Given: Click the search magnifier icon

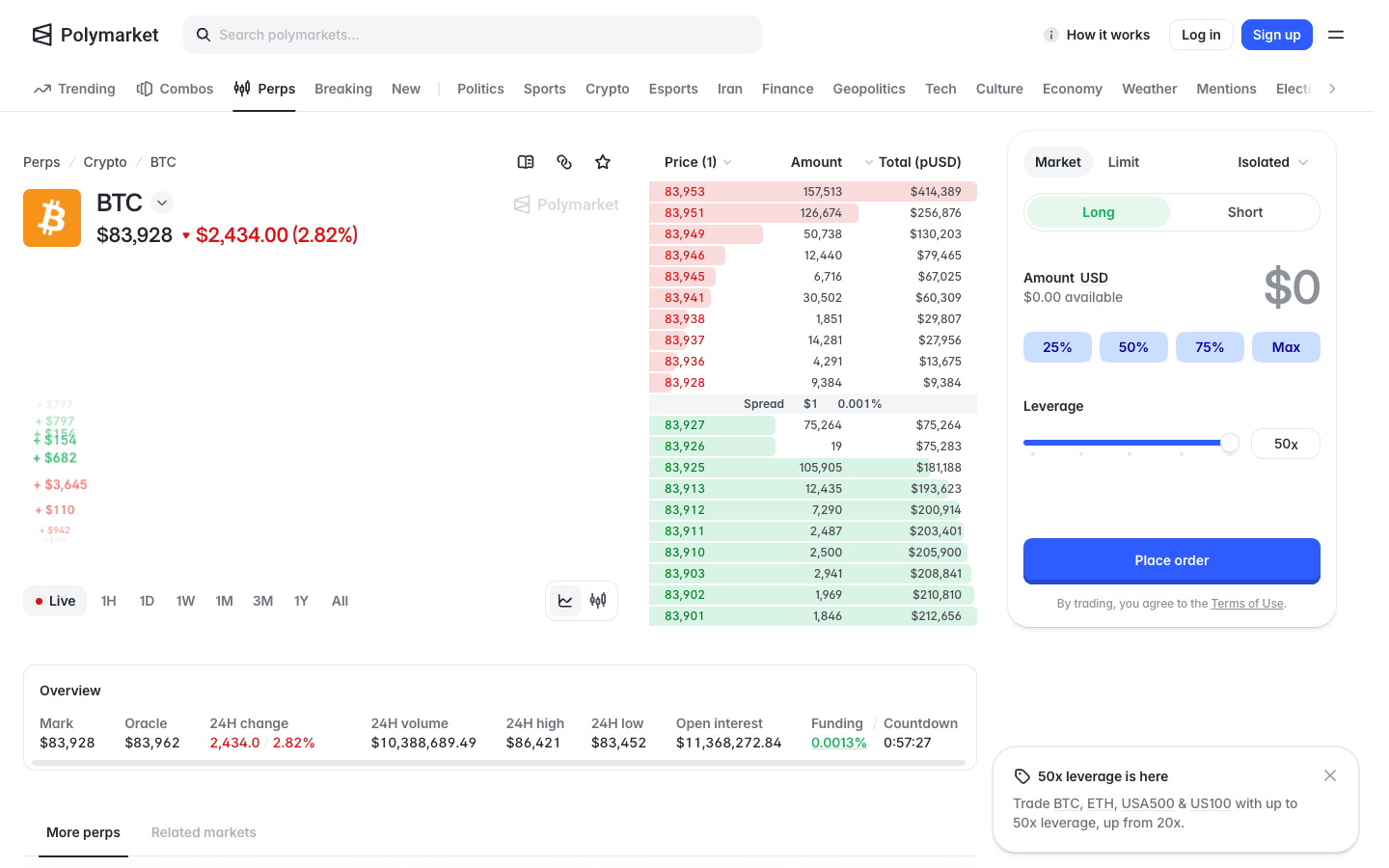Looking at the screenshot, I should 204,35.
